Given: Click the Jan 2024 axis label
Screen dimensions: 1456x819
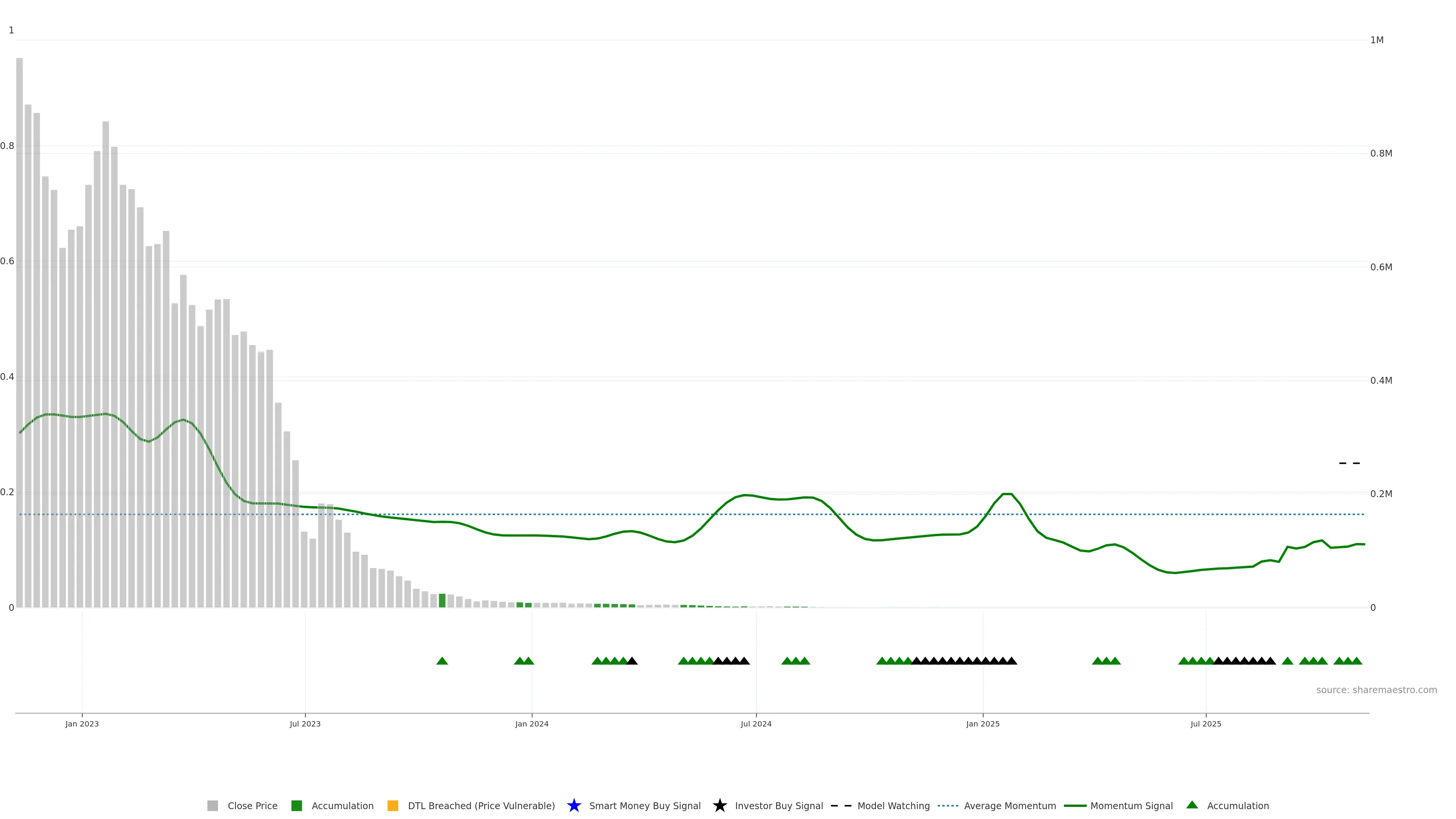Looking at the screenshot, I should point(531,723).
